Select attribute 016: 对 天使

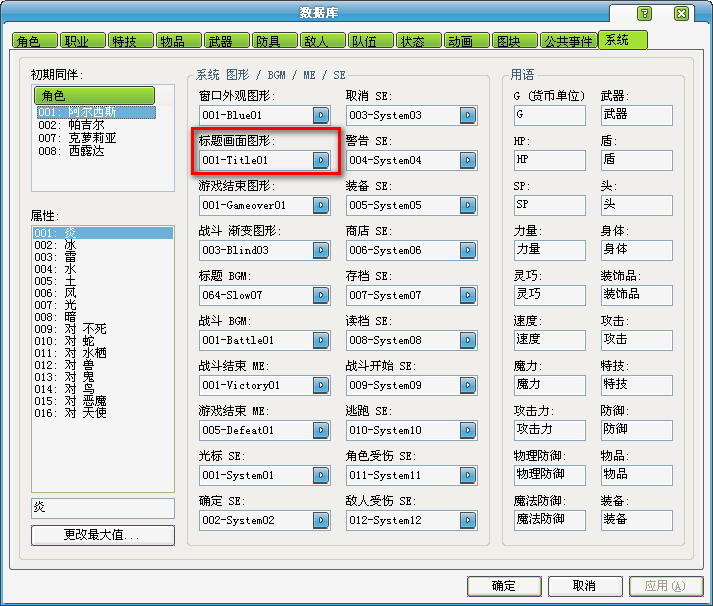[103, 413]
